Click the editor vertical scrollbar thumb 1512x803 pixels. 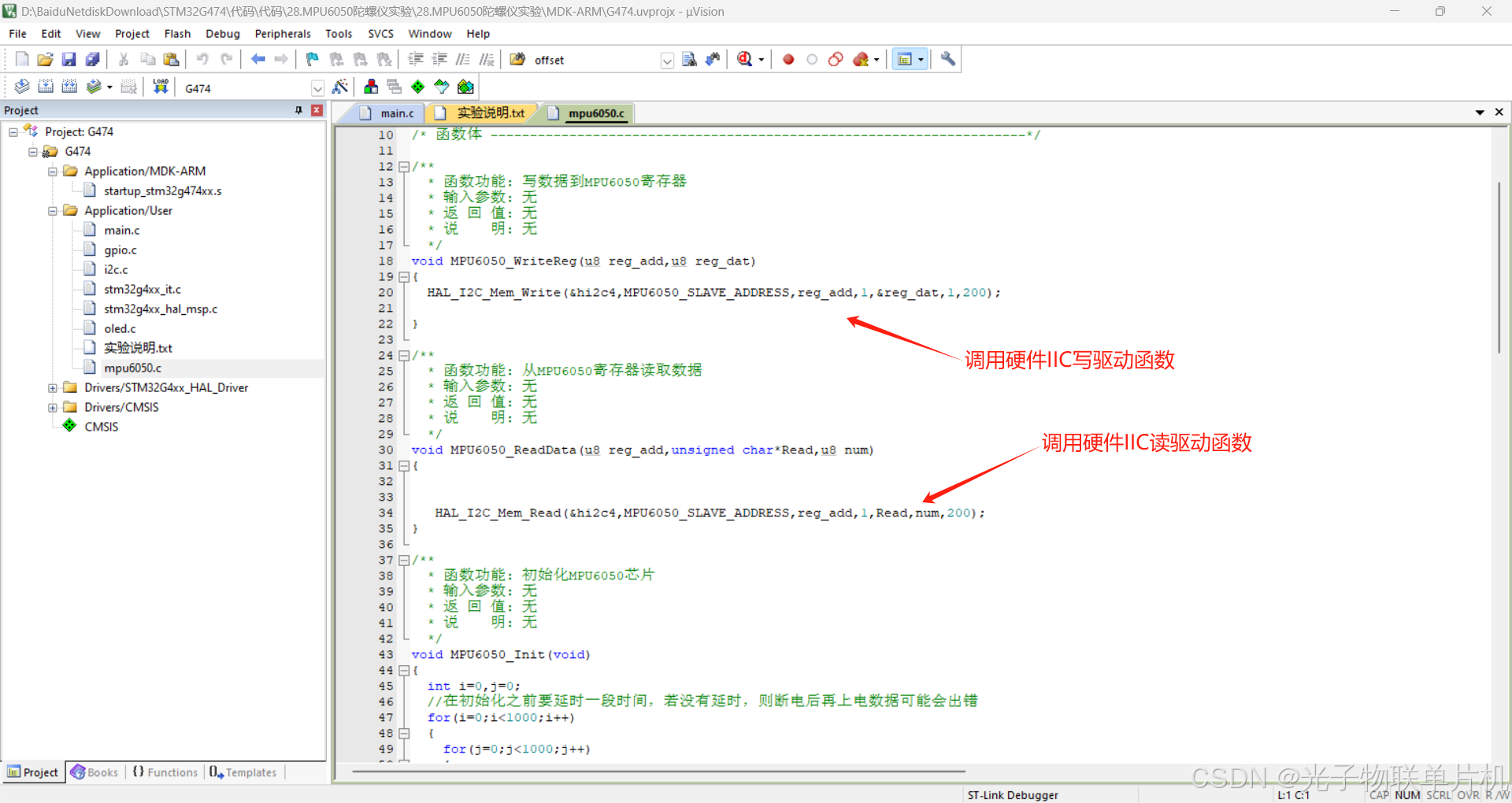(1499, 267)
